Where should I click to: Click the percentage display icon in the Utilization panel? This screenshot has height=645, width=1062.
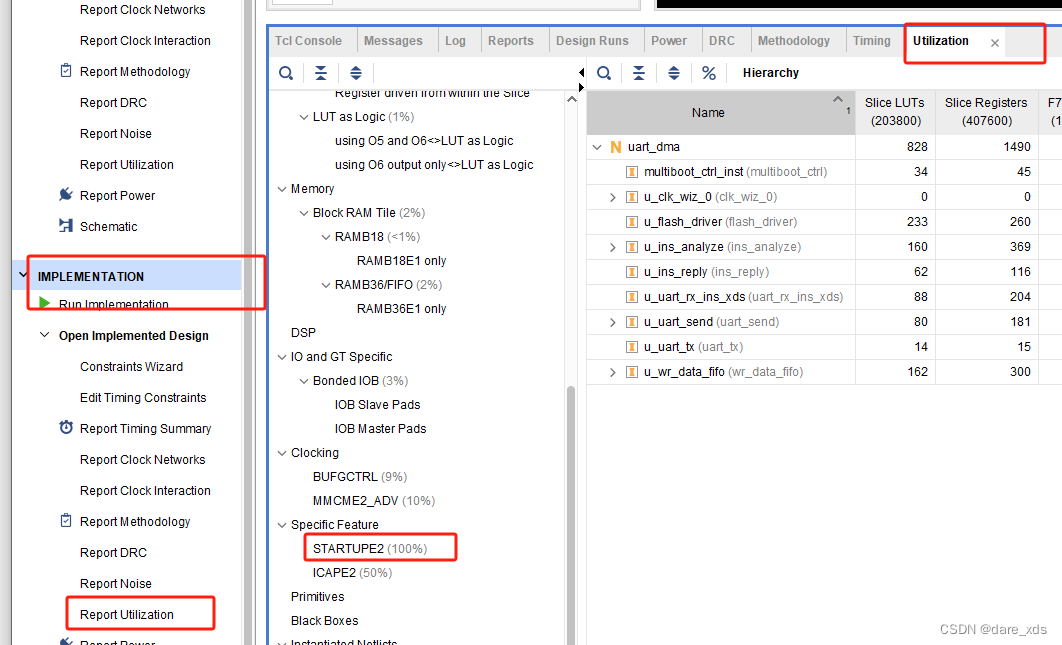(709, 73)
